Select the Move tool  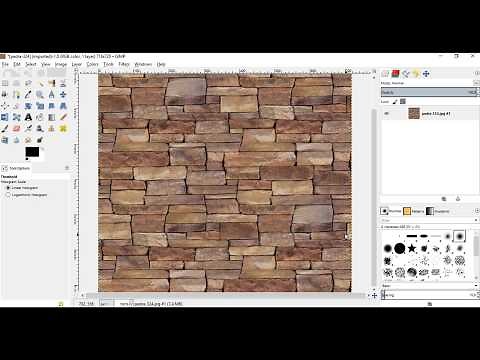[x=63, y=95]
